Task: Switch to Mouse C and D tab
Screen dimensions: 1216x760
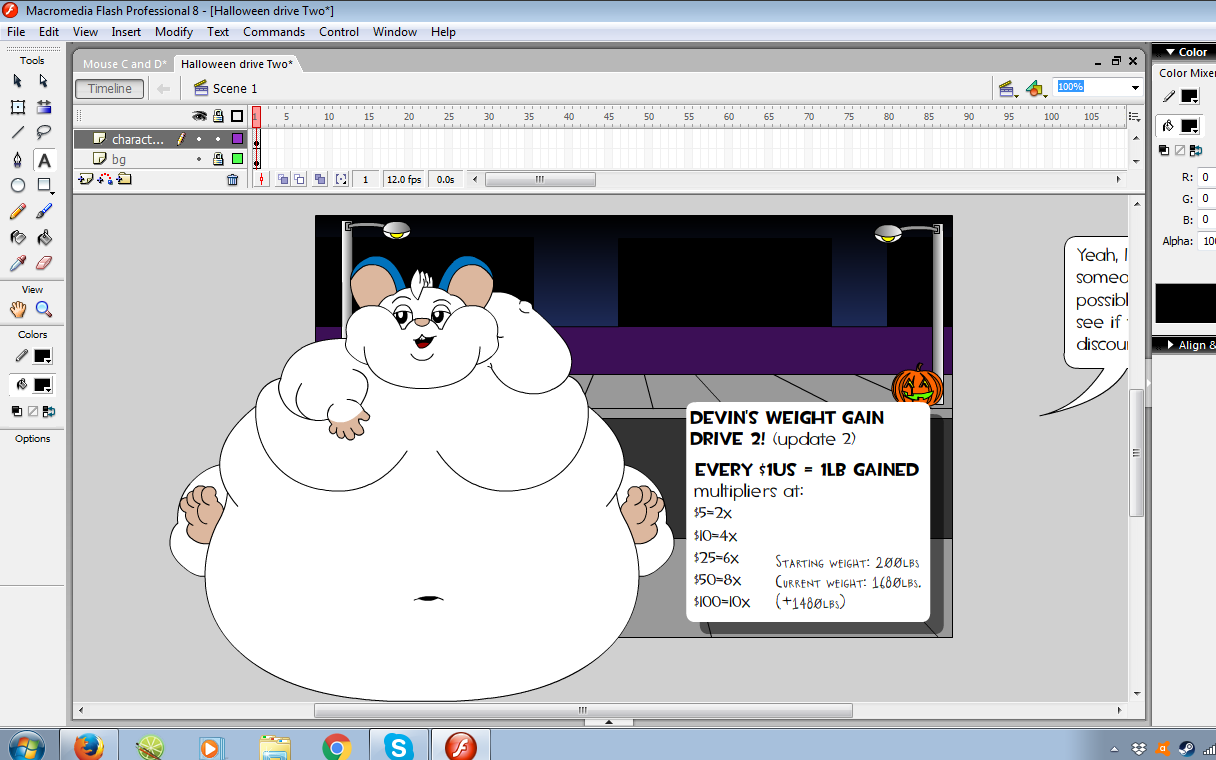Action: pyautogui.click(x=125, y=64)
